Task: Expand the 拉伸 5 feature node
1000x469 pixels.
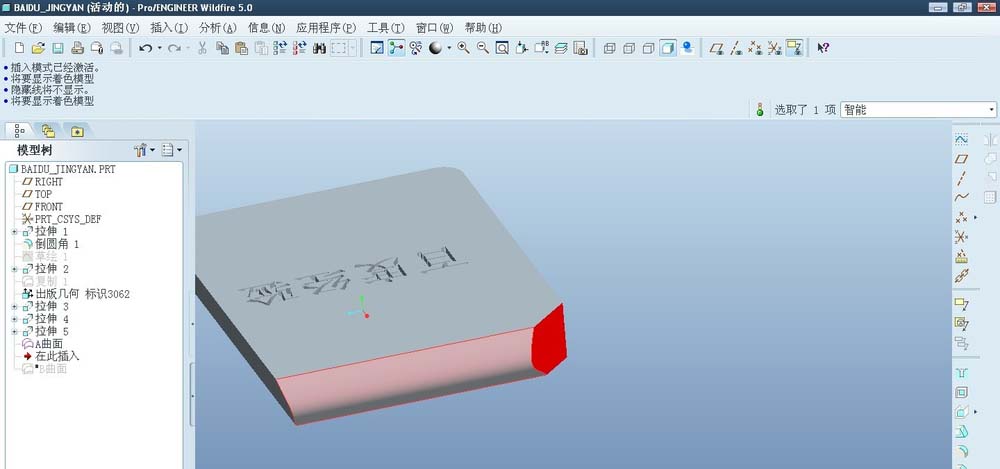Action: (x=15, y=332)
